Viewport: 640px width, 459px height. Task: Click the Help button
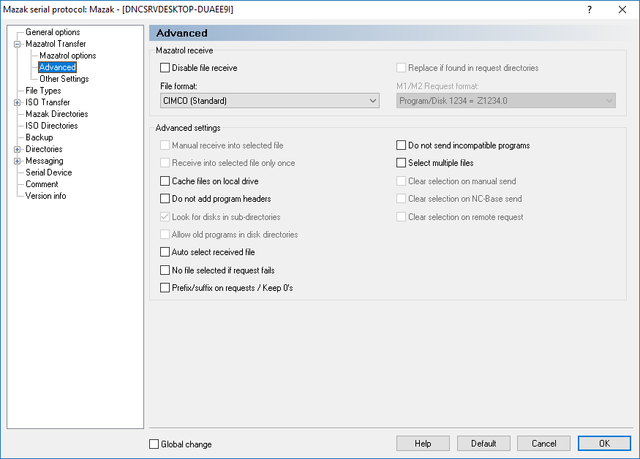(x=423, y=443)
